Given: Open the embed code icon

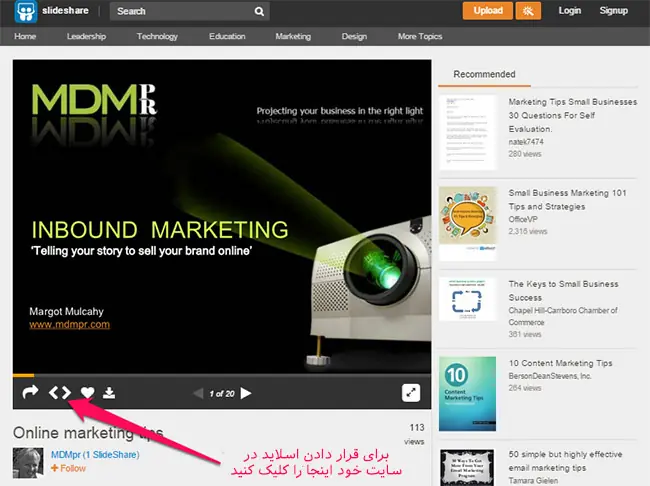Looking at the screenshot, I should point(60,392).
